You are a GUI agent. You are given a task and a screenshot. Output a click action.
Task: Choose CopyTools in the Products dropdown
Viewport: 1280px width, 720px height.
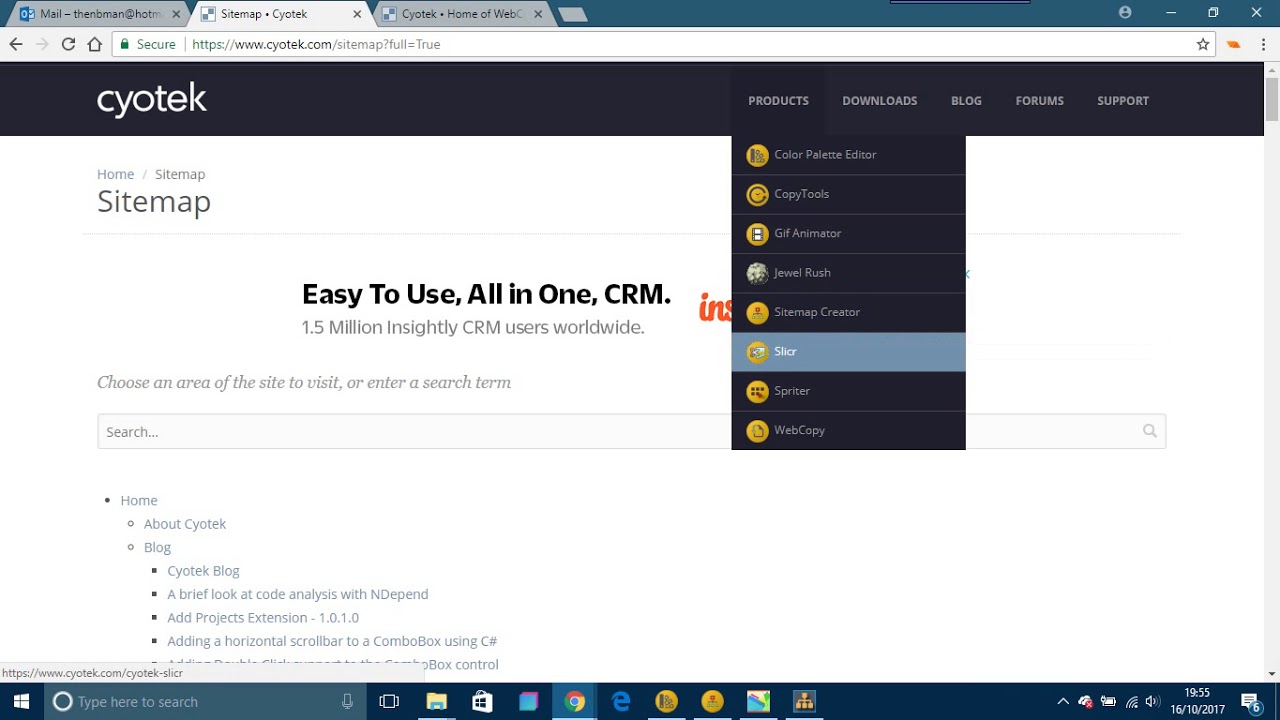click(x=848, y=194)
